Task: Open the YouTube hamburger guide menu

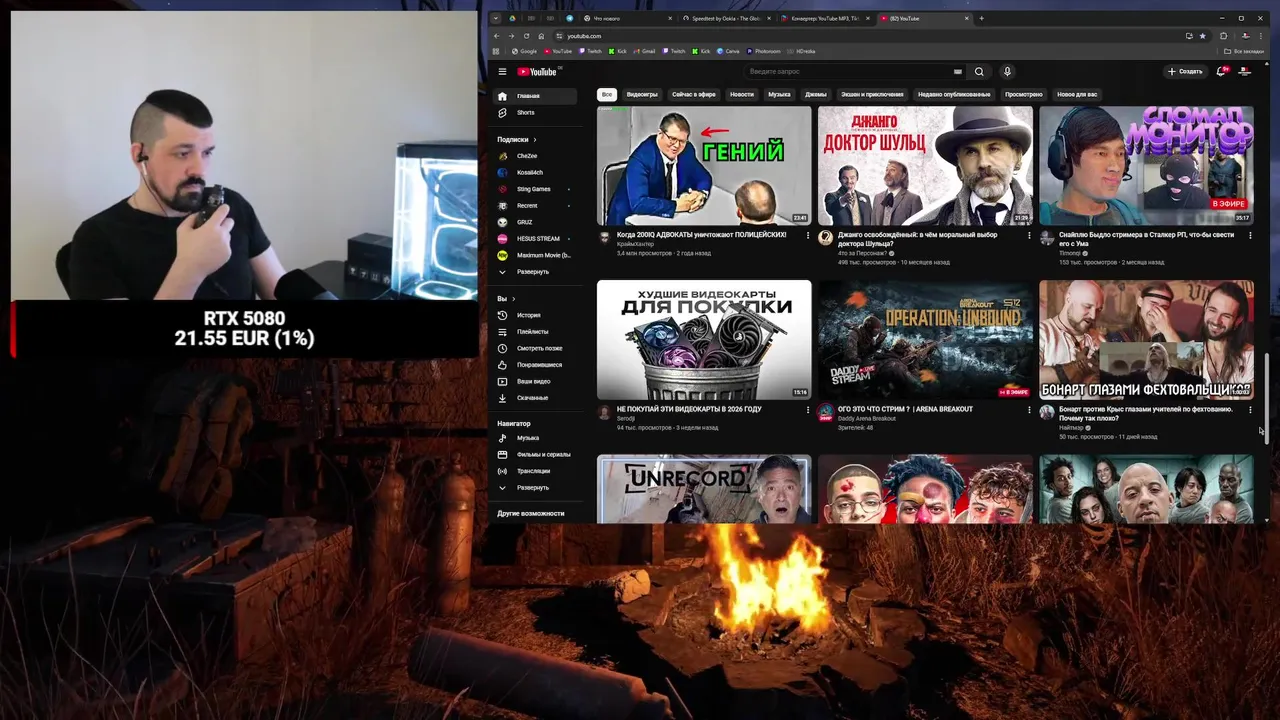Action: 502,72
